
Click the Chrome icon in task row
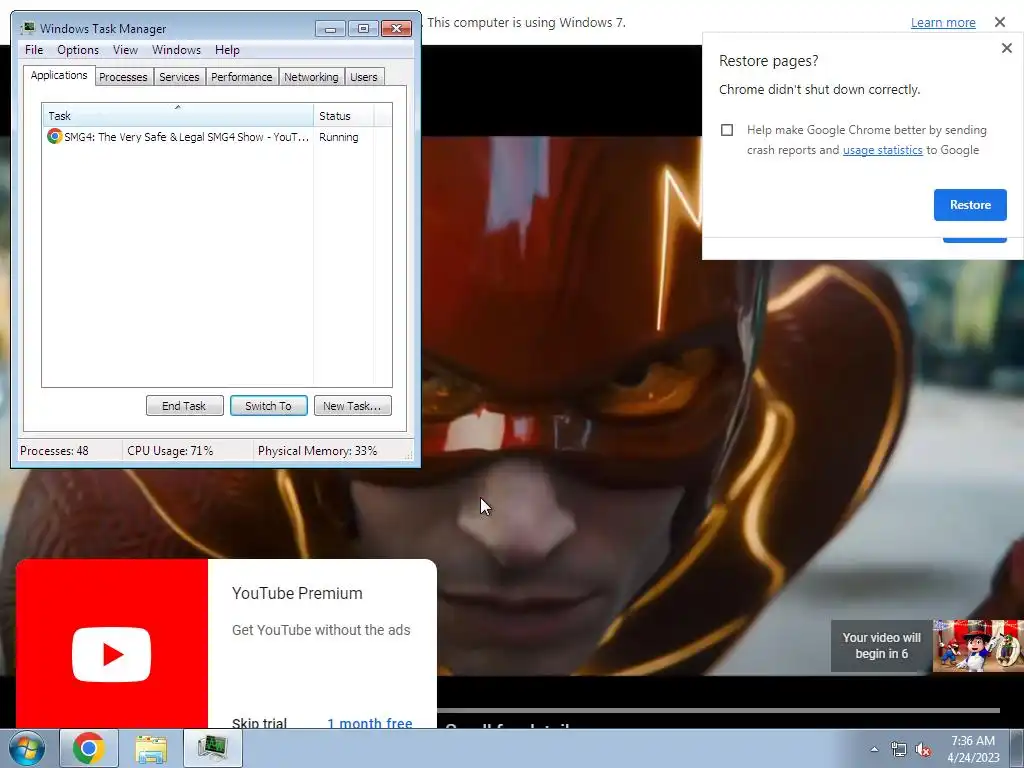[x=54, y=136]
